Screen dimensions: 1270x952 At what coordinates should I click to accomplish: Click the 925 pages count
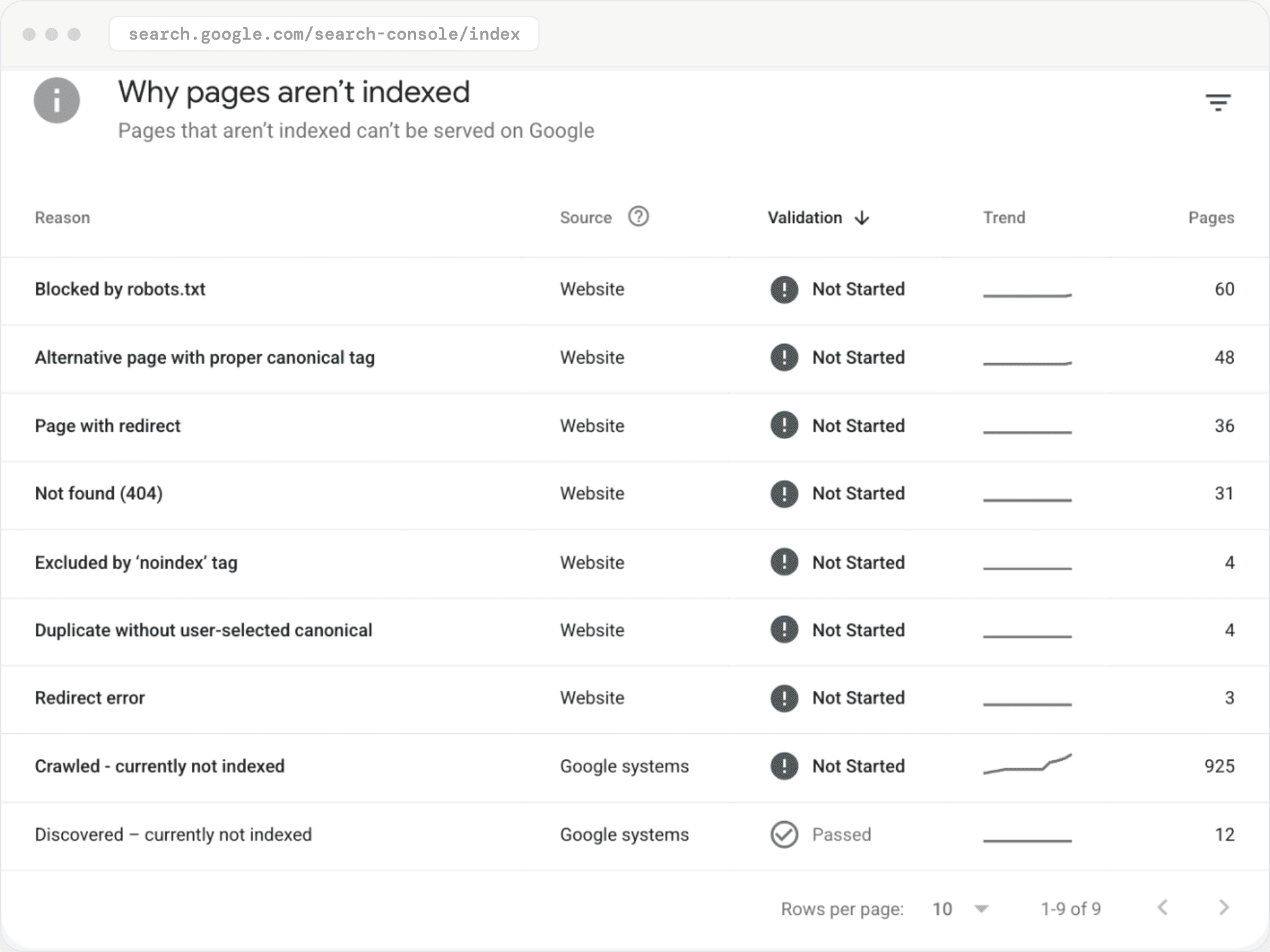(1219, 766)
